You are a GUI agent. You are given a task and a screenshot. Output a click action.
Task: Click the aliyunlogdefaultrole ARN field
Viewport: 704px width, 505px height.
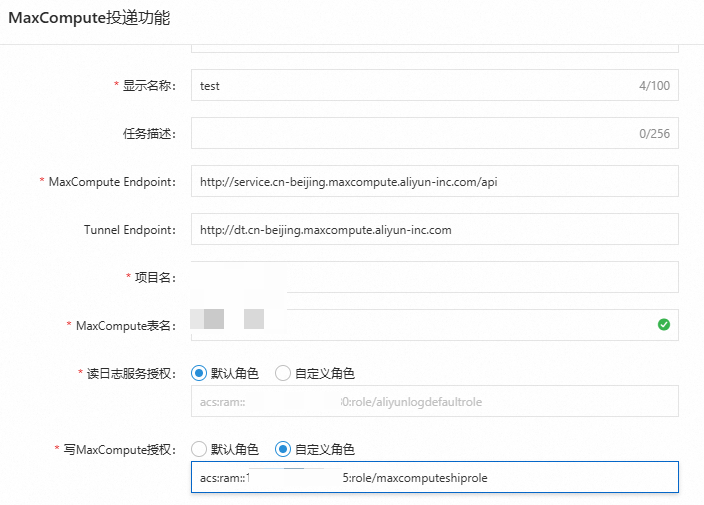point(435,401)
